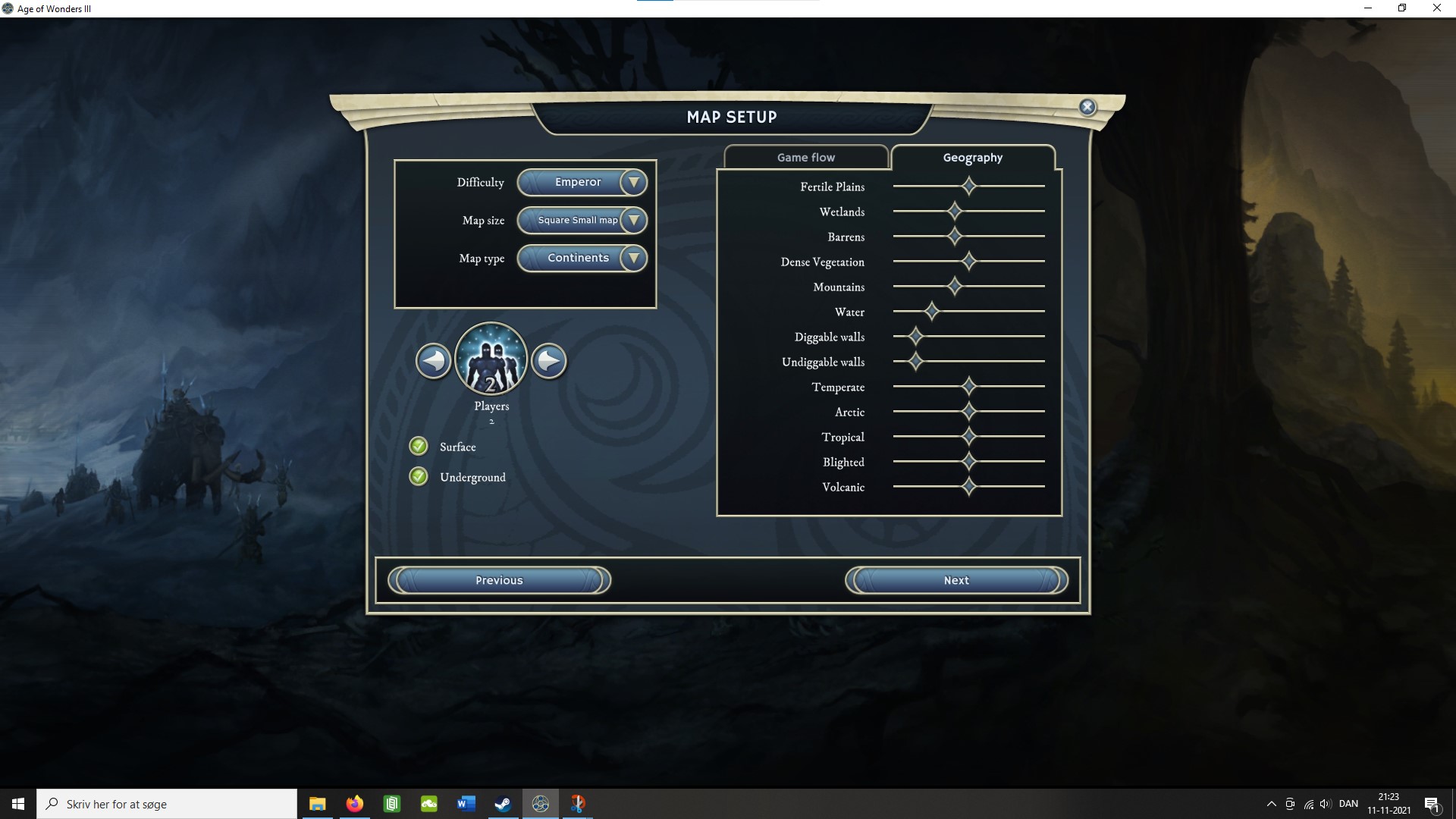Open the green cloud app in taskbar
Image resolution: width=1456 pixels, height=819 pixels.
click(429, 804)
